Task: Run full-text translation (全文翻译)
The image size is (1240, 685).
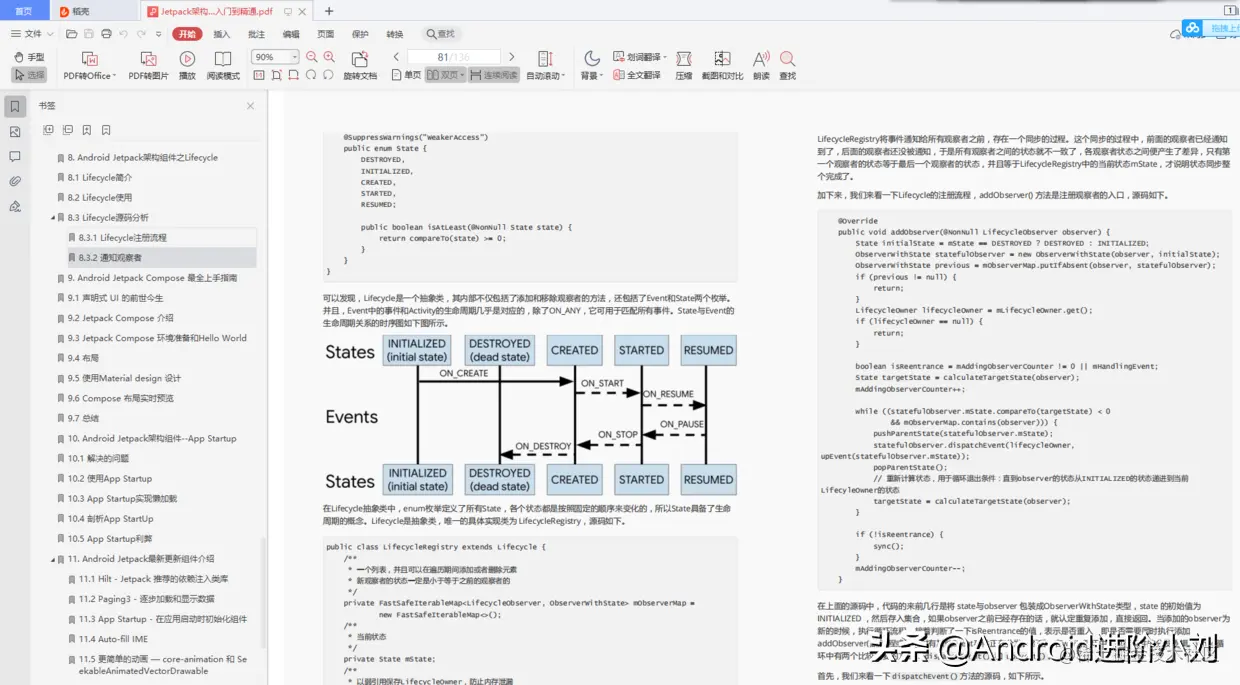Action: tap(636, 75)
